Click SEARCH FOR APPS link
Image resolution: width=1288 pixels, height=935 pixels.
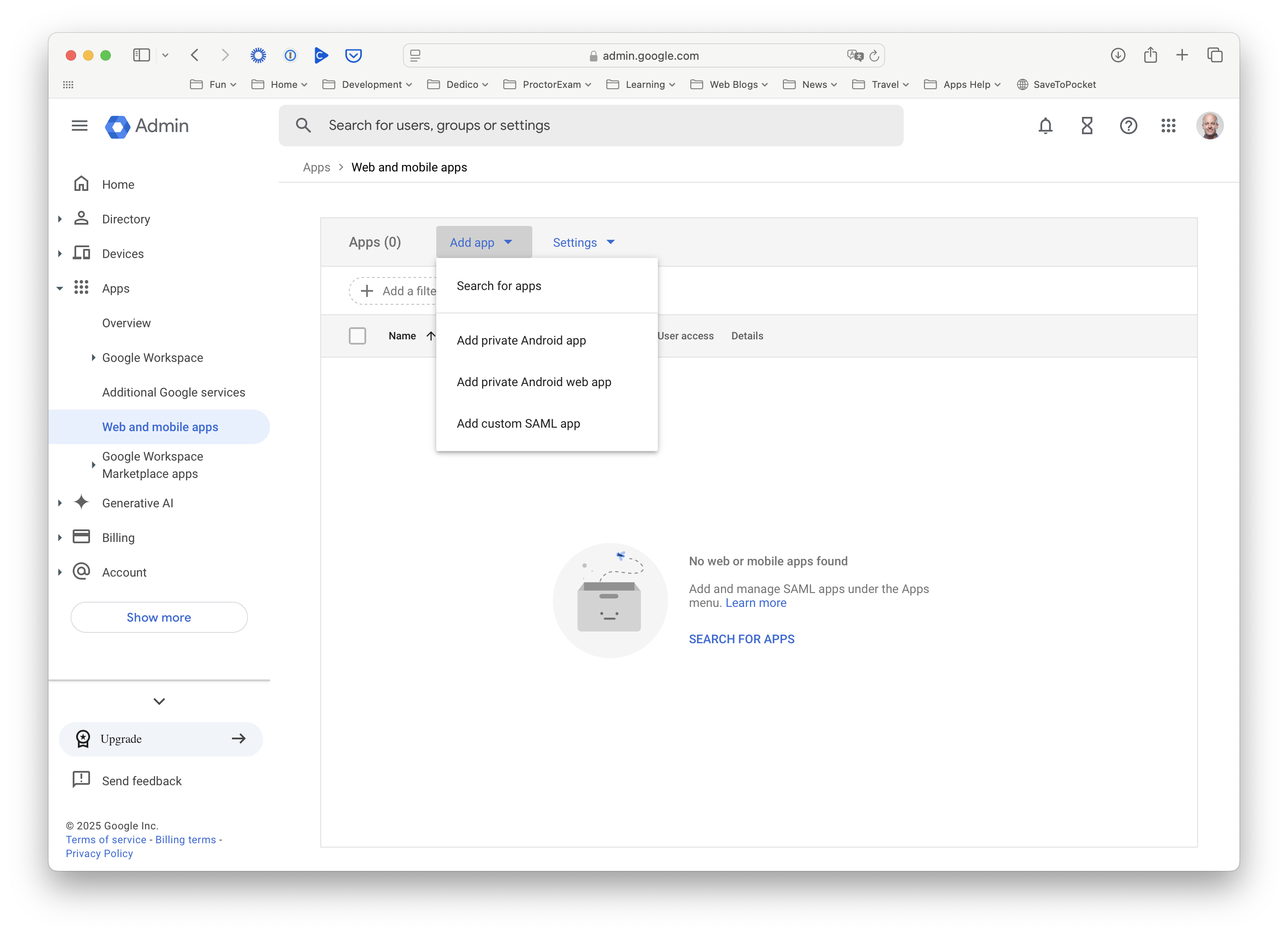[742, 639]
